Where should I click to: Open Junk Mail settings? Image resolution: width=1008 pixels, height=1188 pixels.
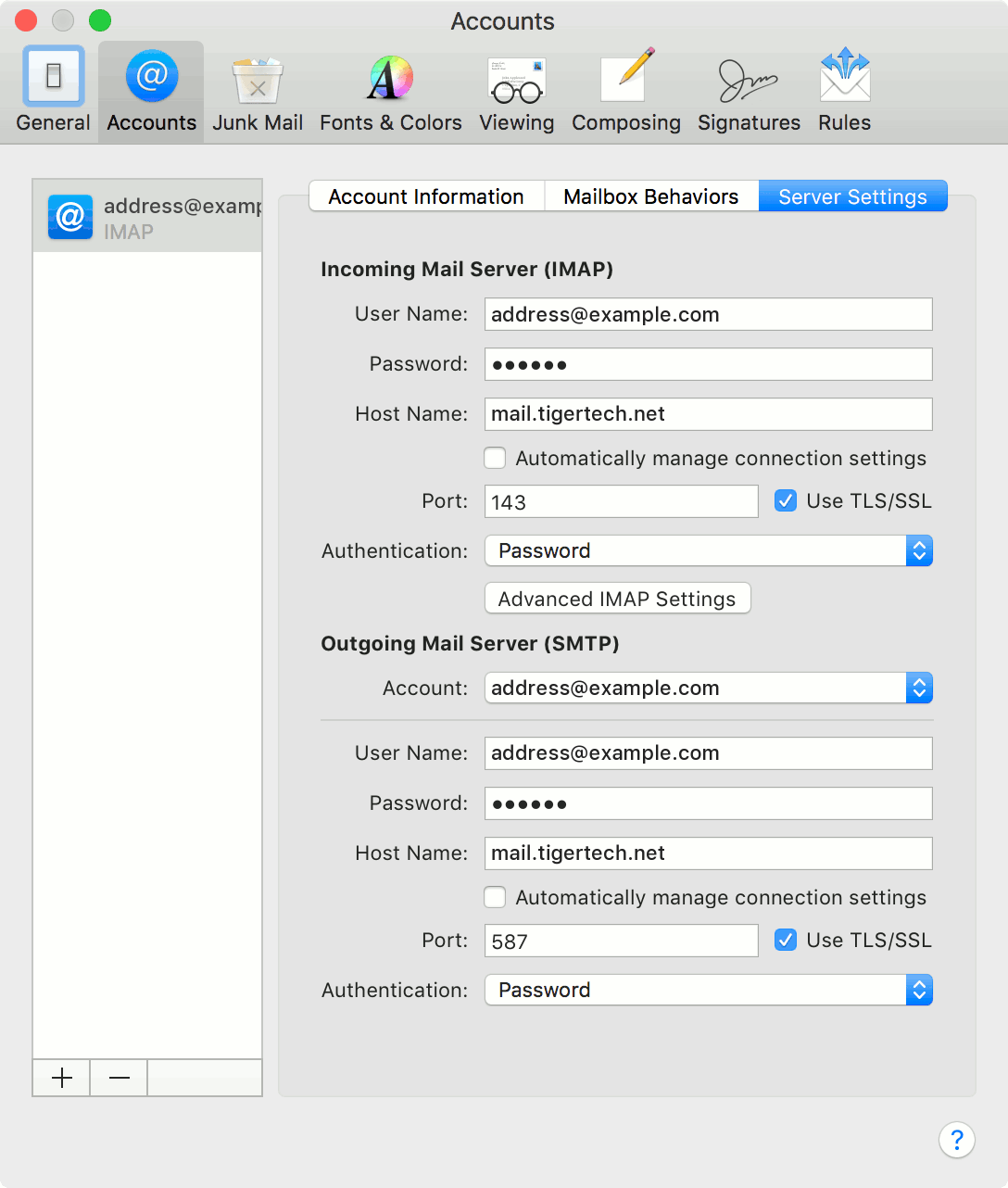coord(257,88)
